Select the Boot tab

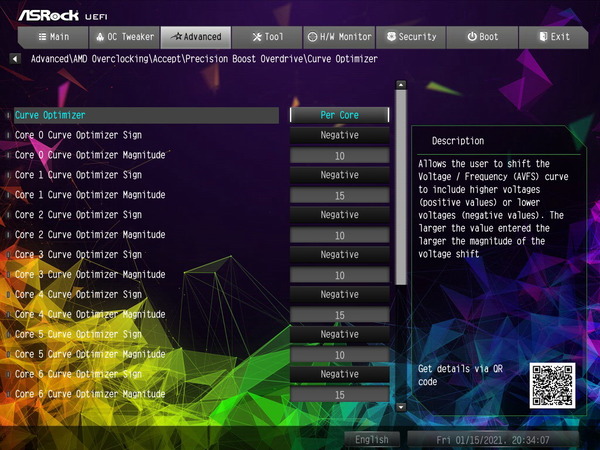pyautogui.click(x=483, y=37)
